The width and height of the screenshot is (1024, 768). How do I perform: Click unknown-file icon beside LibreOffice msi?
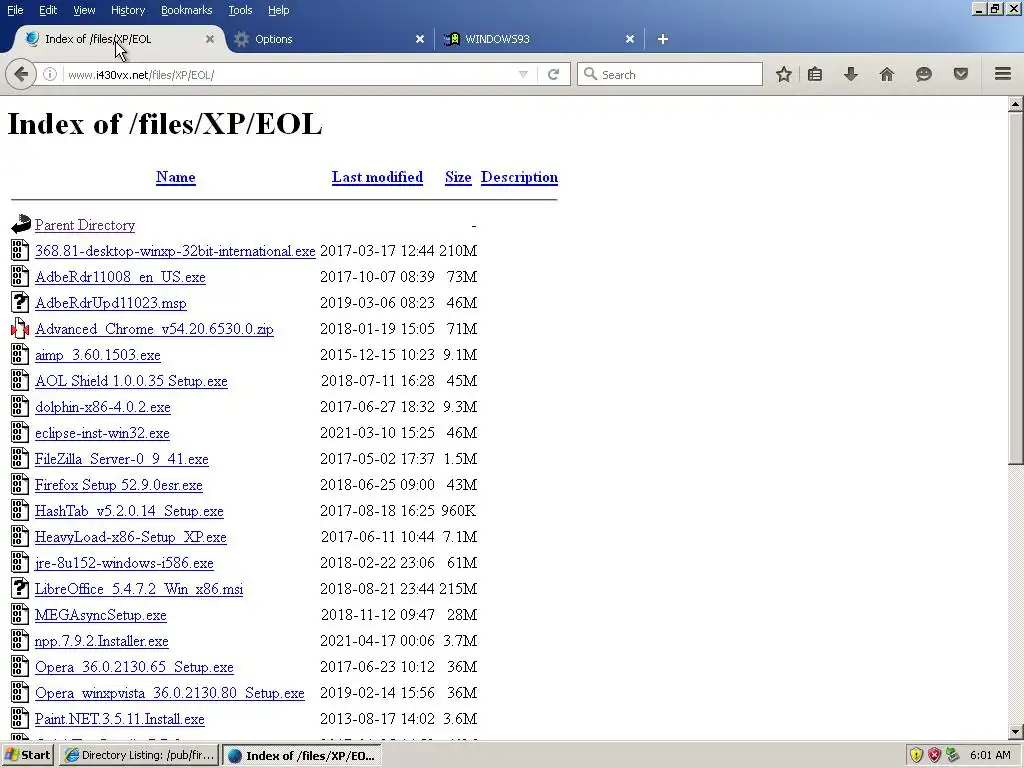tap(20, 588)
